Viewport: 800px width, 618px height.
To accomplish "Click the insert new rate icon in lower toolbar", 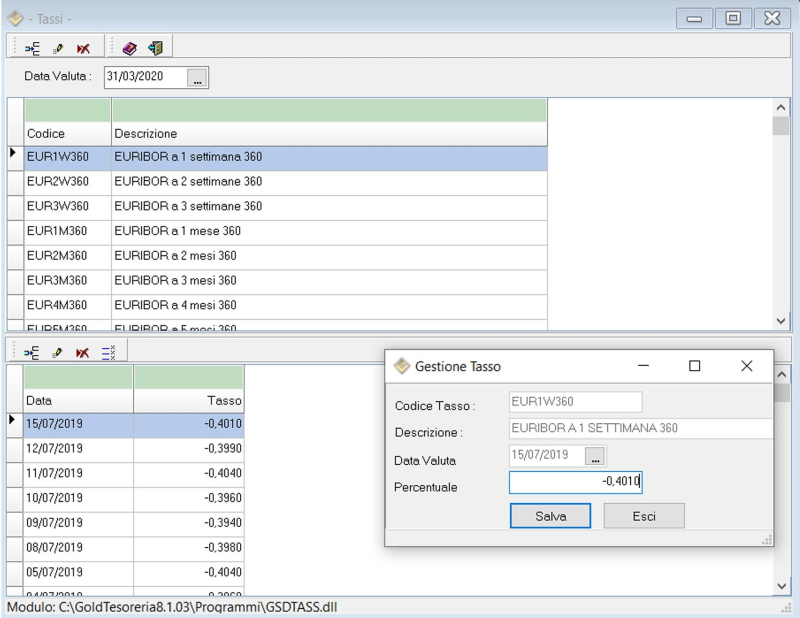I will click(x=31, y=353).
